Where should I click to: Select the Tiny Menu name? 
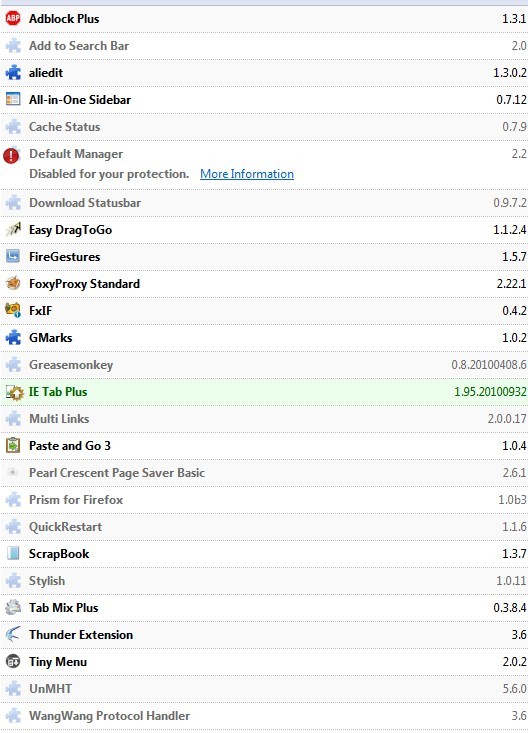[x=58, y=662]
